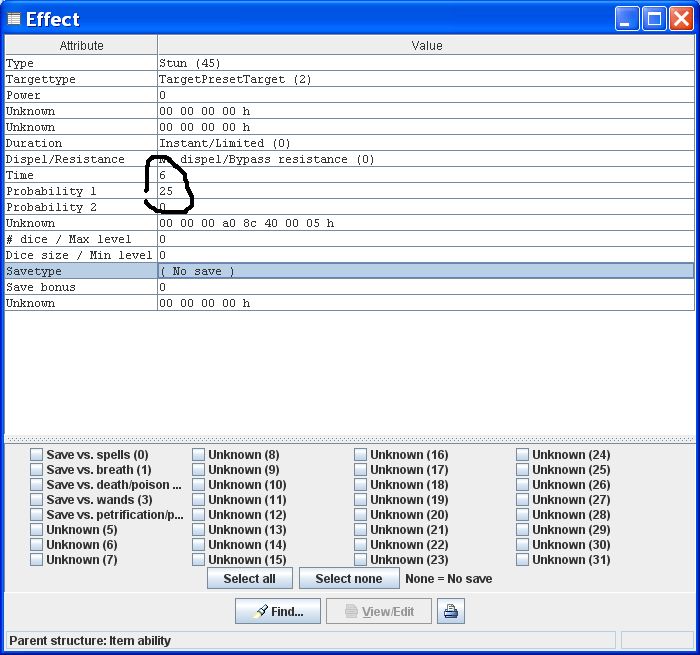
Task: Click the Value column header
Action: click(426, 45)
